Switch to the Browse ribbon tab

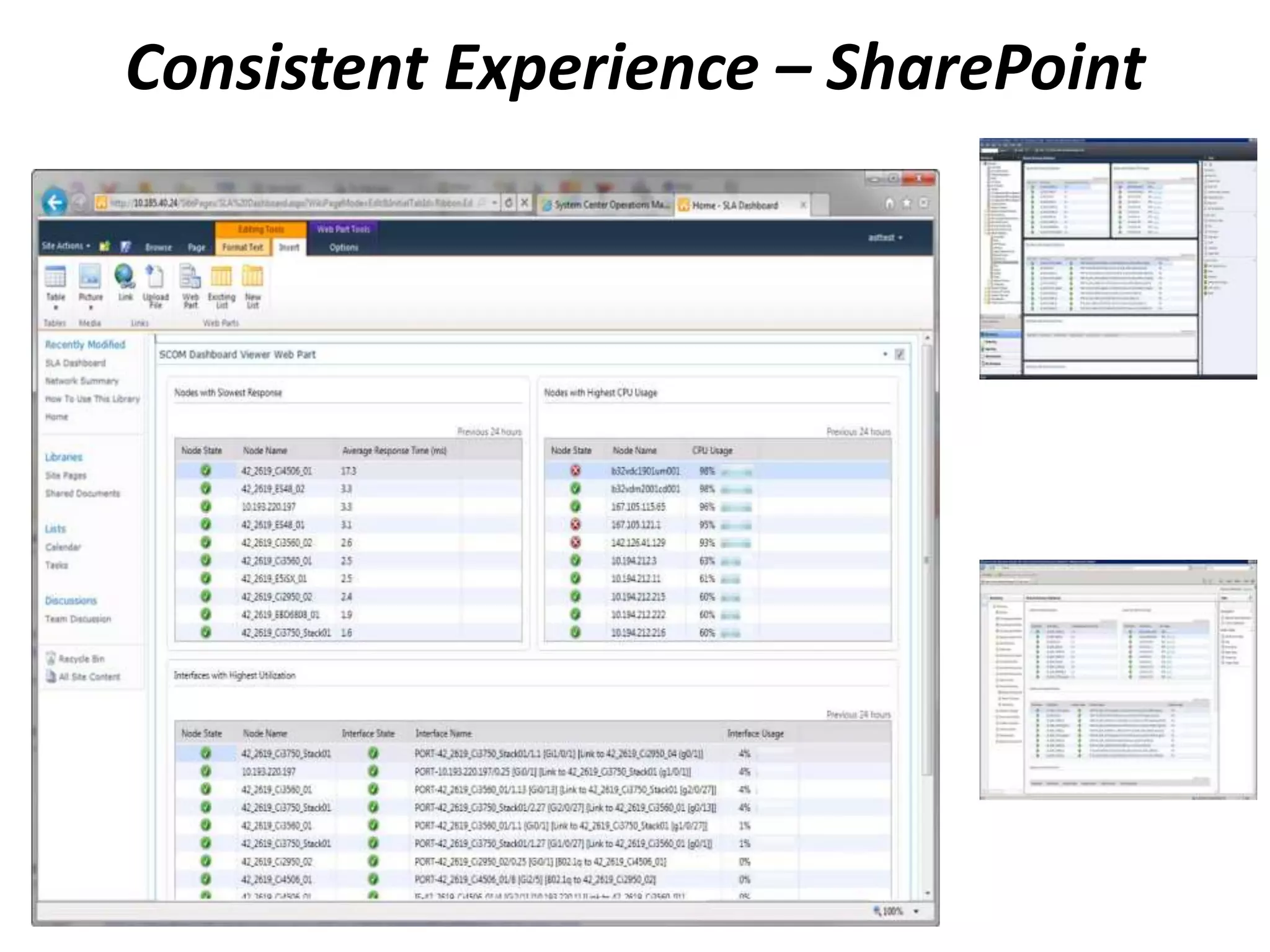[x=159, y=247]
